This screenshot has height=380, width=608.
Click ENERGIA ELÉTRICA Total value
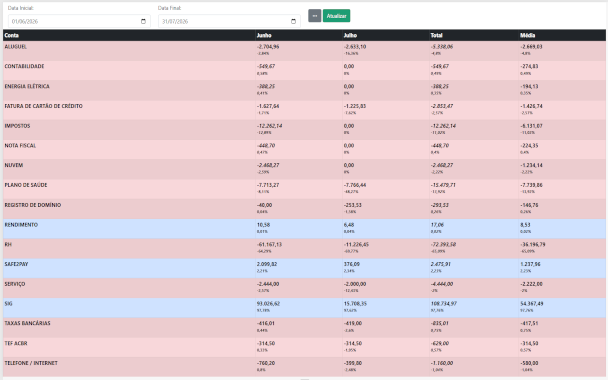pos(440,86)
